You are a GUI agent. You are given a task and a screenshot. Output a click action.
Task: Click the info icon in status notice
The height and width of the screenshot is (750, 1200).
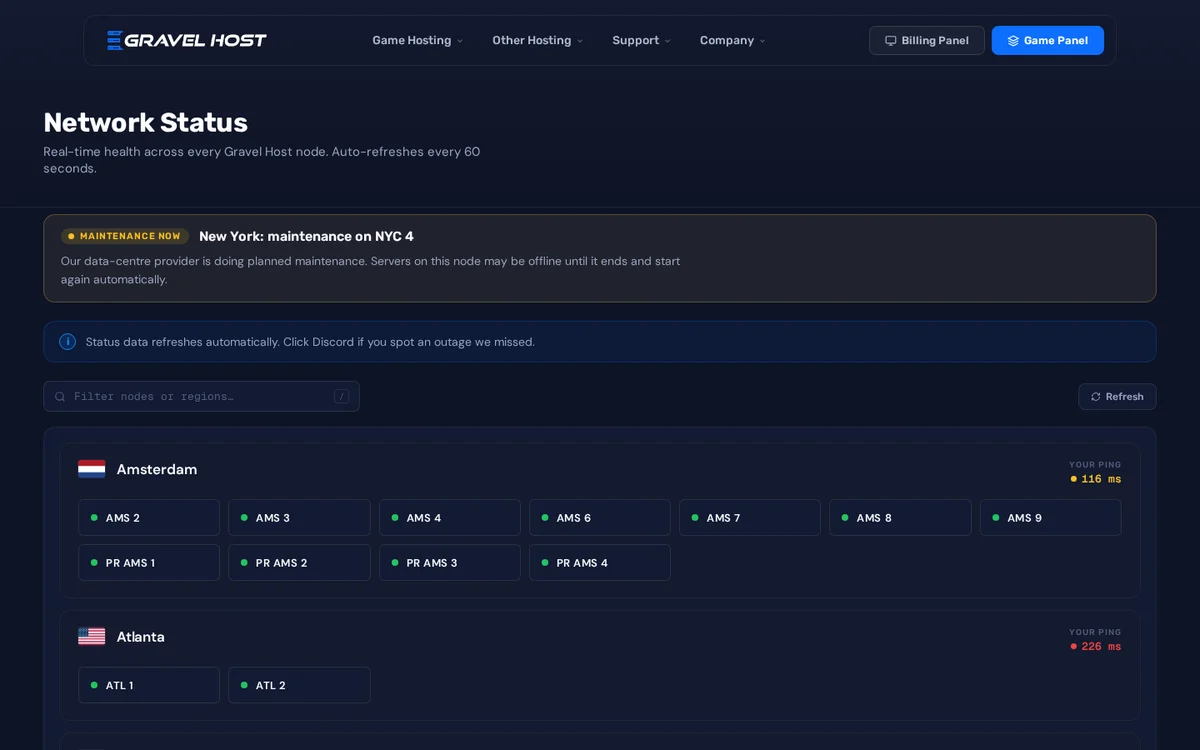click(67, 341)
